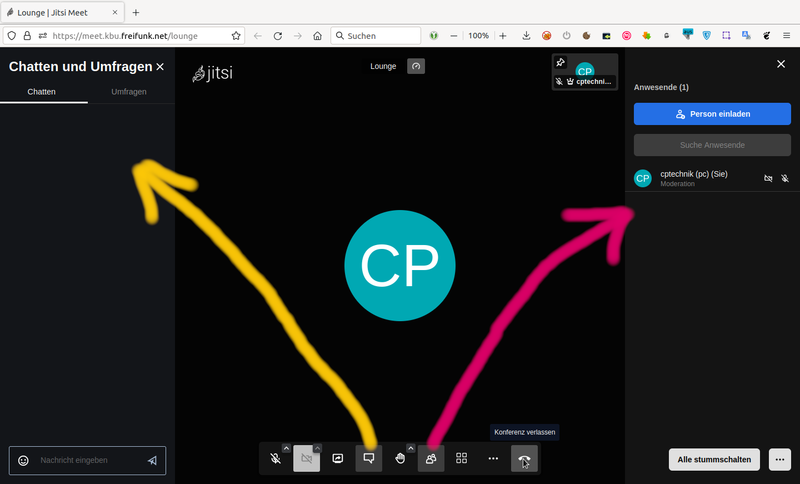Screen dimensions: 800x484
Task: Expand audio settings arrow beside microphone
Action: (287, 448)
